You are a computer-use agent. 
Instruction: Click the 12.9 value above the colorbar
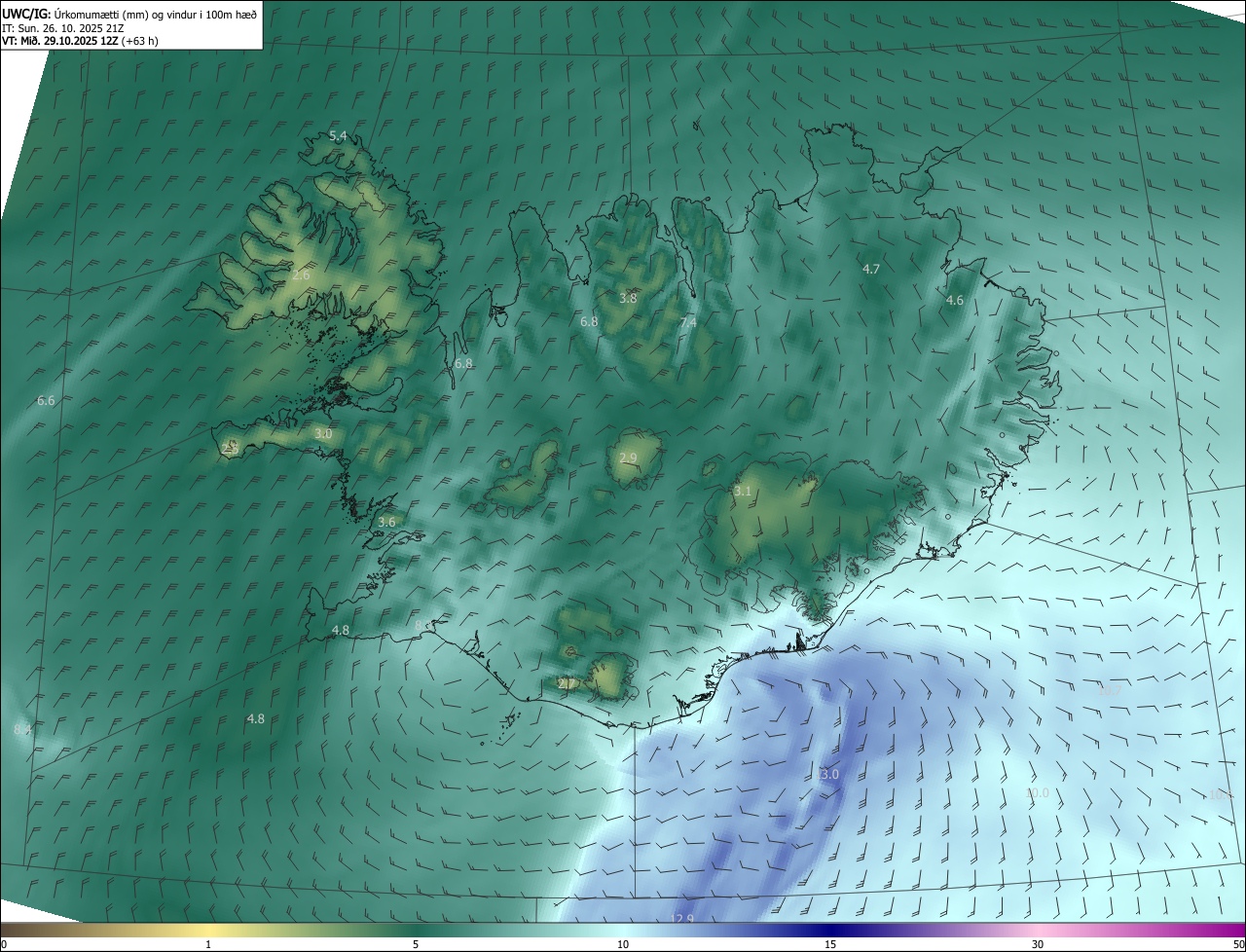pos(682,918)
